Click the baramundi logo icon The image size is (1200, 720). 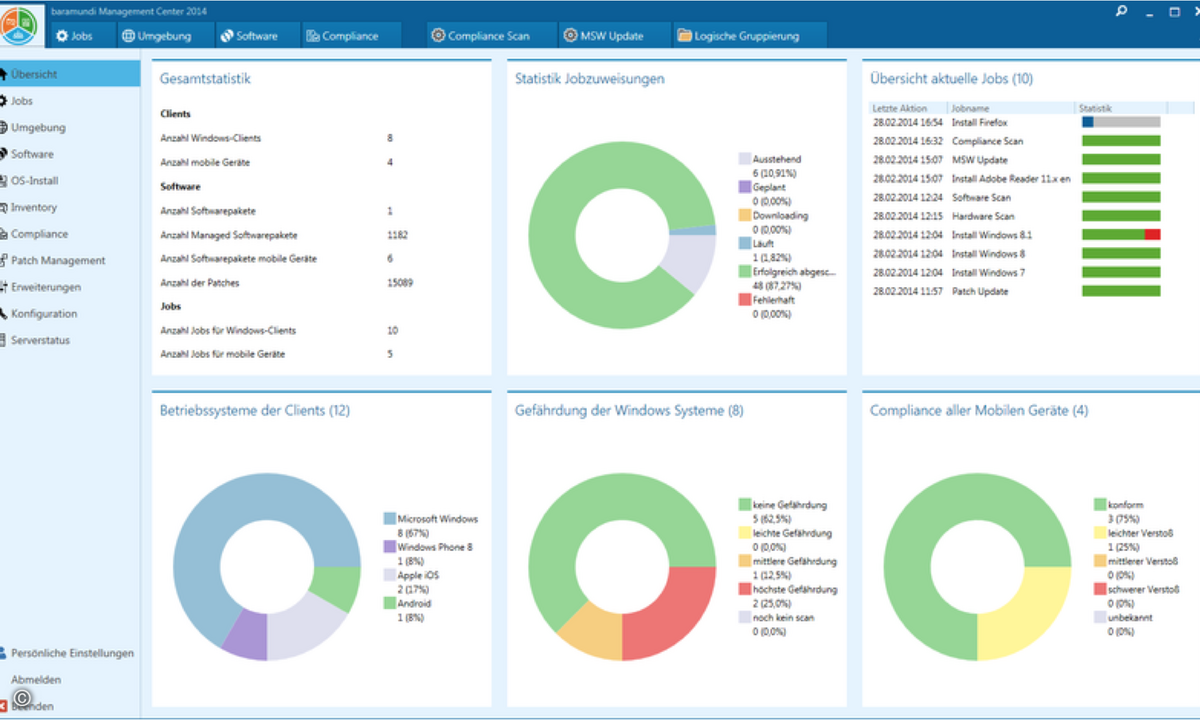click(x=19, y=26)
